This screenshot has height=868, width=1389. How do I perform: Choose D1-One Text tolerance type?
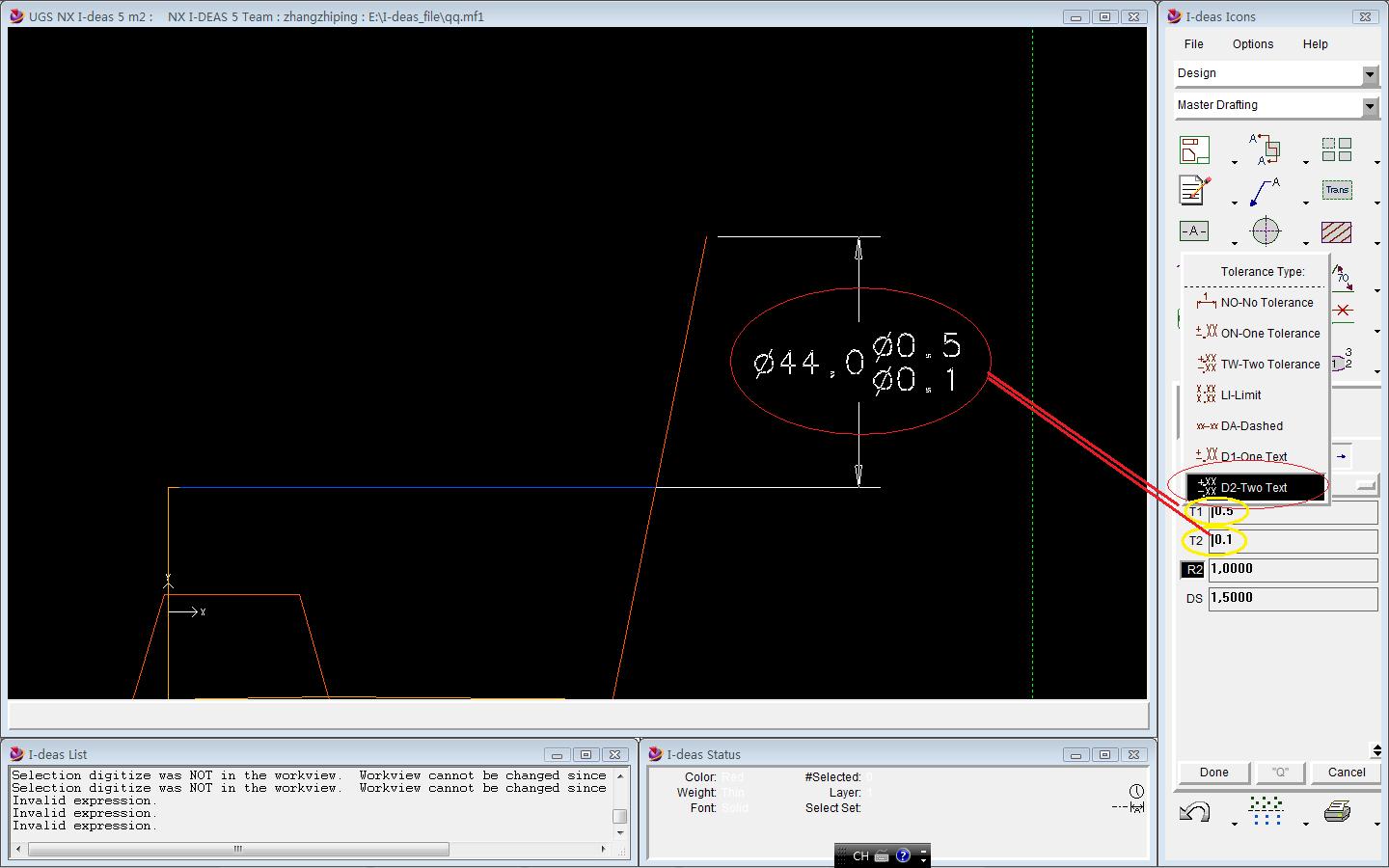1256,456
